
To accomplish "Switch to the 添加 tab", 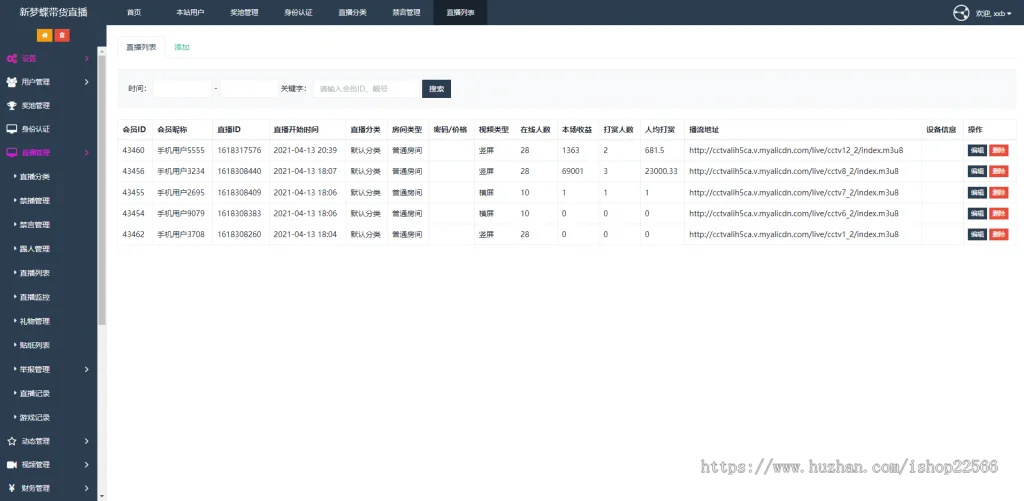I will tap(182, 47).
